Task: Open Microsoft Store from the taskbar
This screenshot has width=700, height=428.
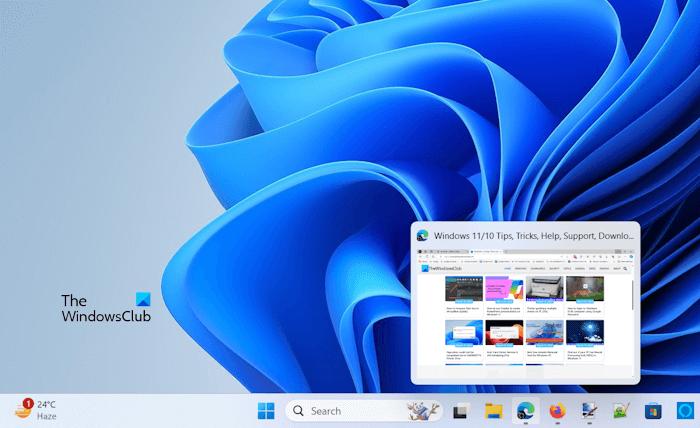Action: (652, 410)
